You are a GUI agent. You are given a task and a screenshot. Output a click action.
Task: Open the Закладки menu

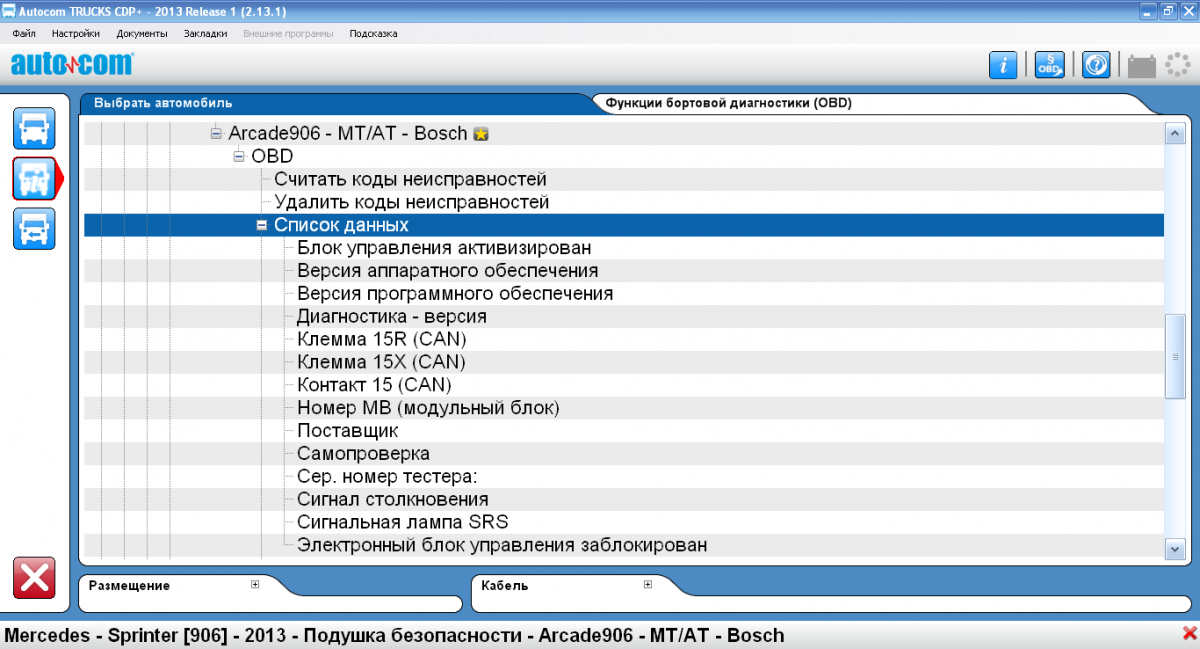click(206, 33)
